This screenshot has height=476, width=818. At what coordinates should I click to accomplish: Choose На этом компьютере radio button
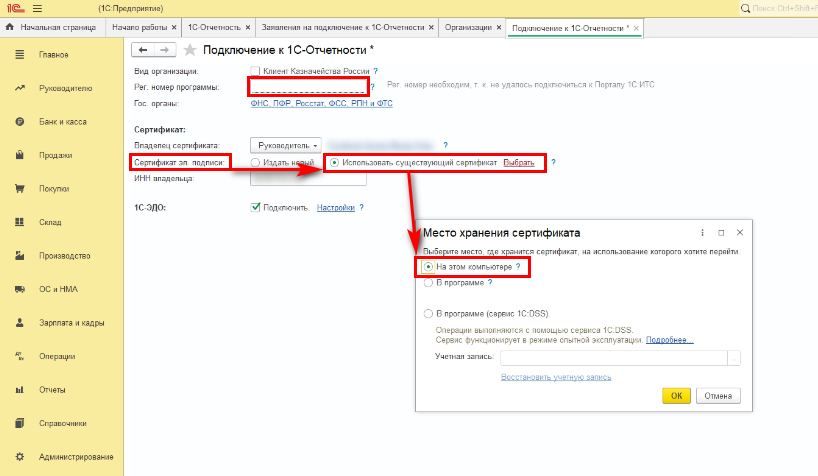pos(428,267)
